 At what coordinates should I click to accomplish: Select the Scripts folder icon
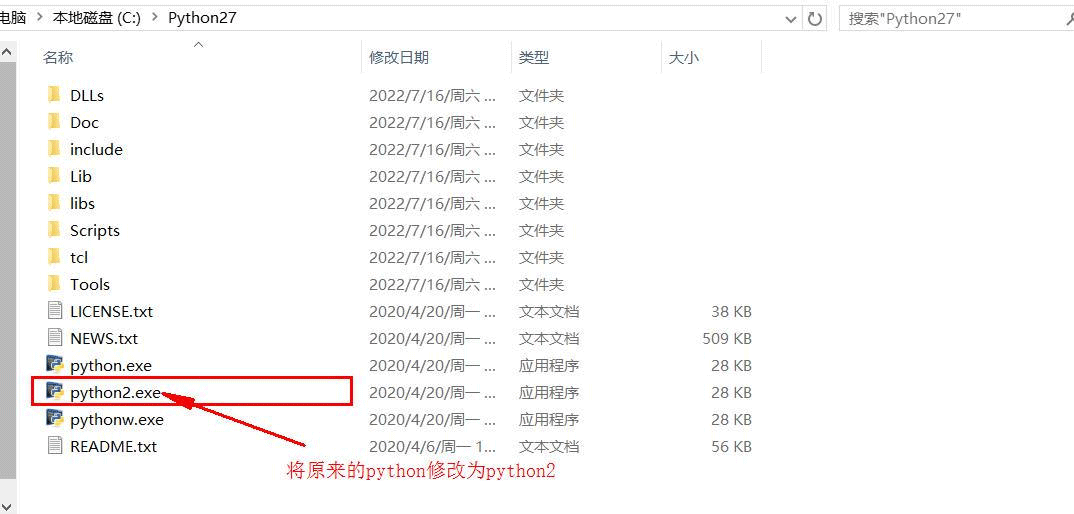point(55,230)
